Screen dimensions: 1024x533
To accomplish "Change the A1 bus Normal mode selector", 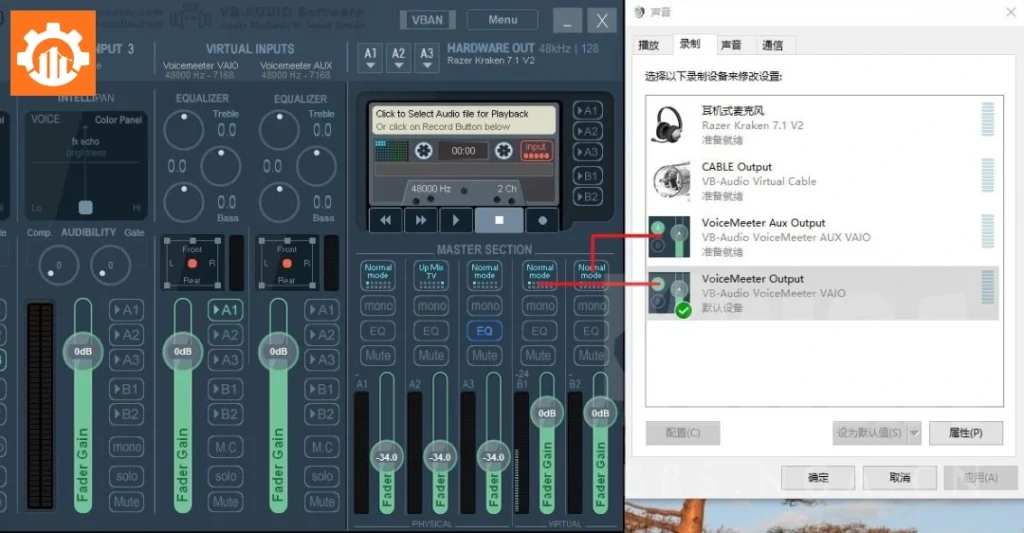I will click(x=377, y=276).
